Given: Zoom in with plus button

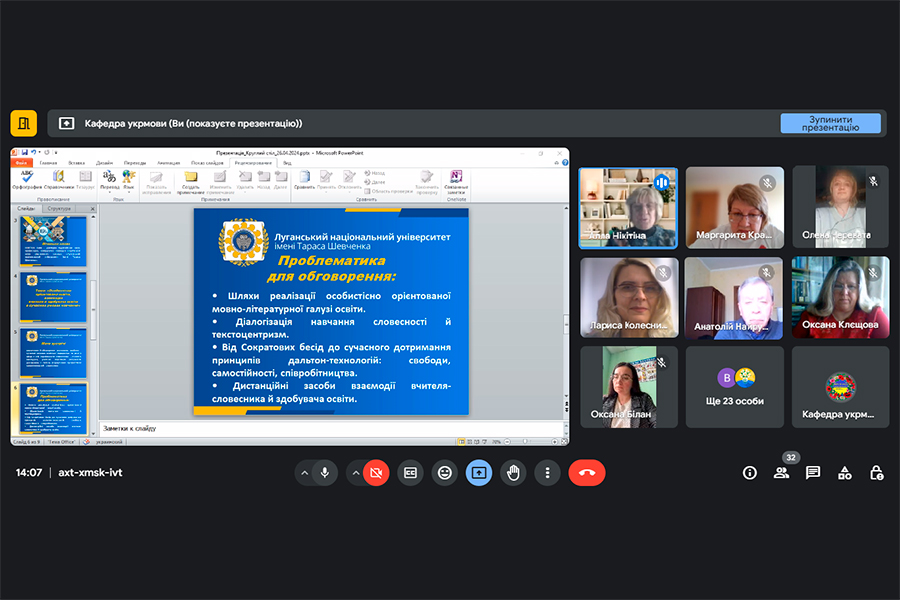Looking at the screenshot, I should (x=554, y=442).
